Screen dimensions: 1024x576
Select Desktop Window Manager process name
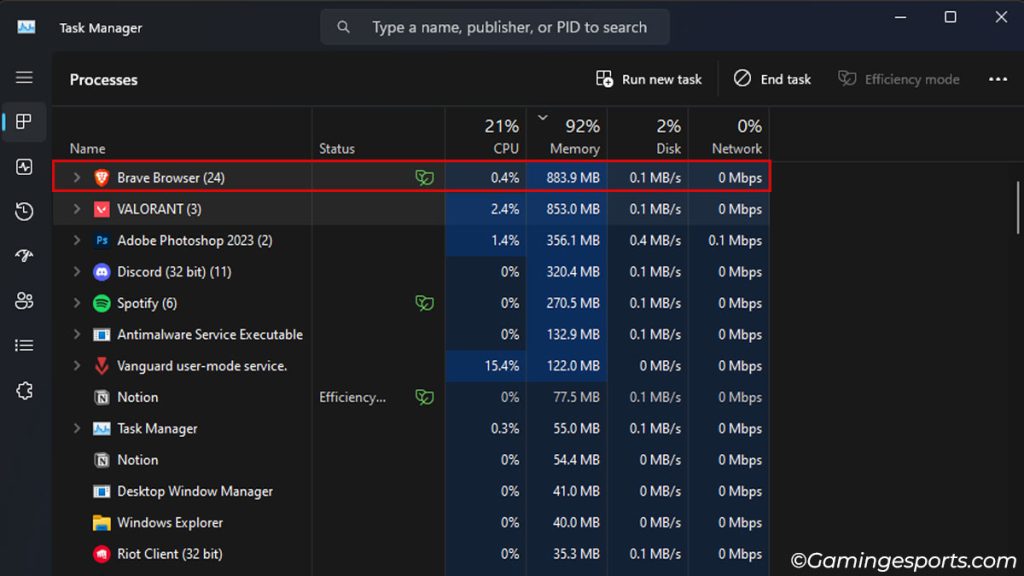(195, 491)
